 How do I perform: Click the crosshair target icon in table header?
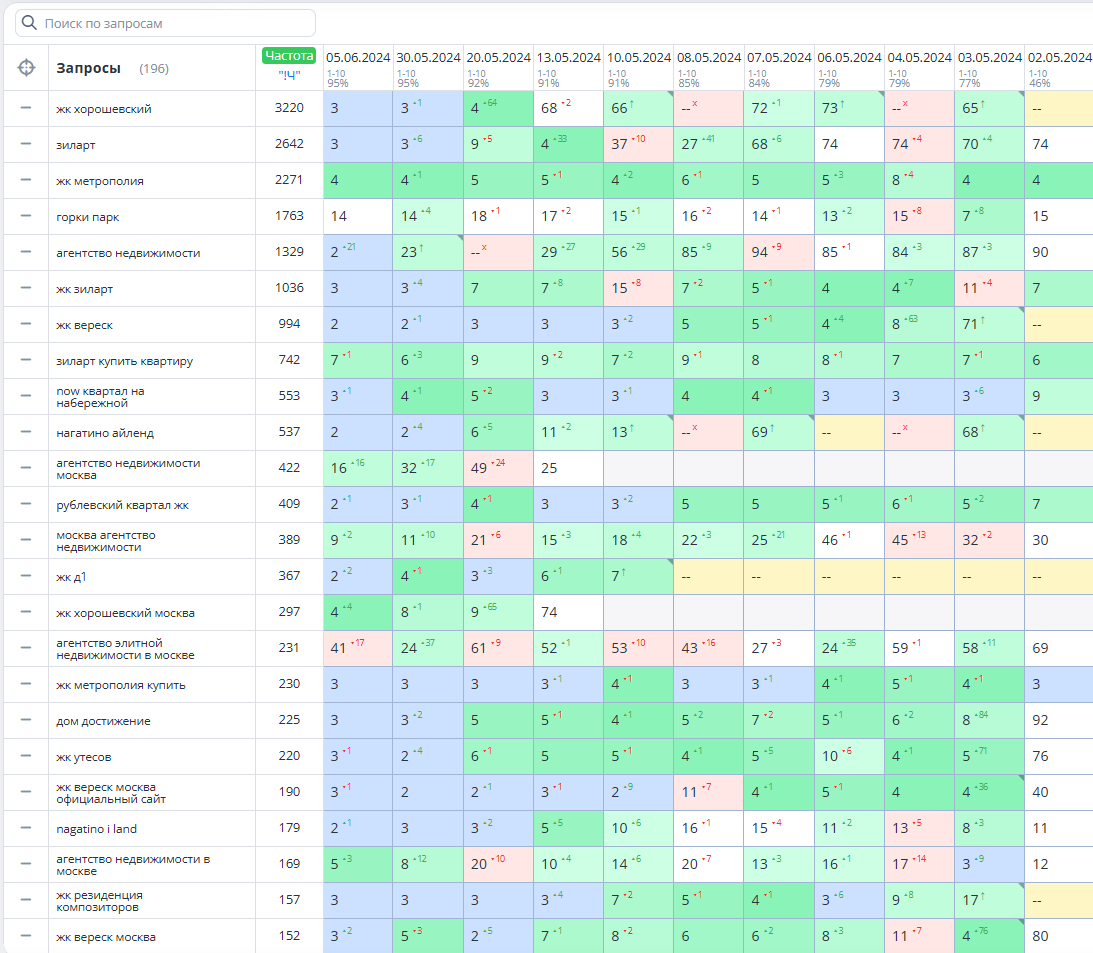26,68
